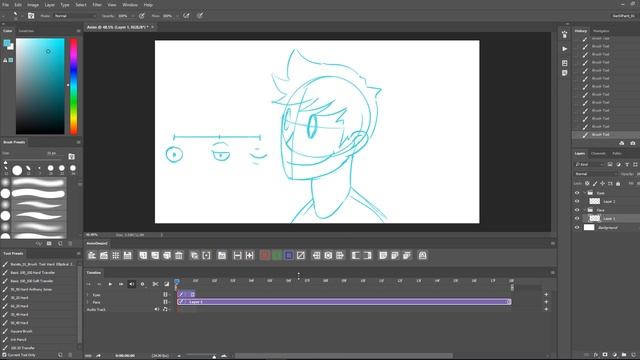
Task: Click the last Brush Tool history state
Action: pyautogui.click(x=607, y=134)
